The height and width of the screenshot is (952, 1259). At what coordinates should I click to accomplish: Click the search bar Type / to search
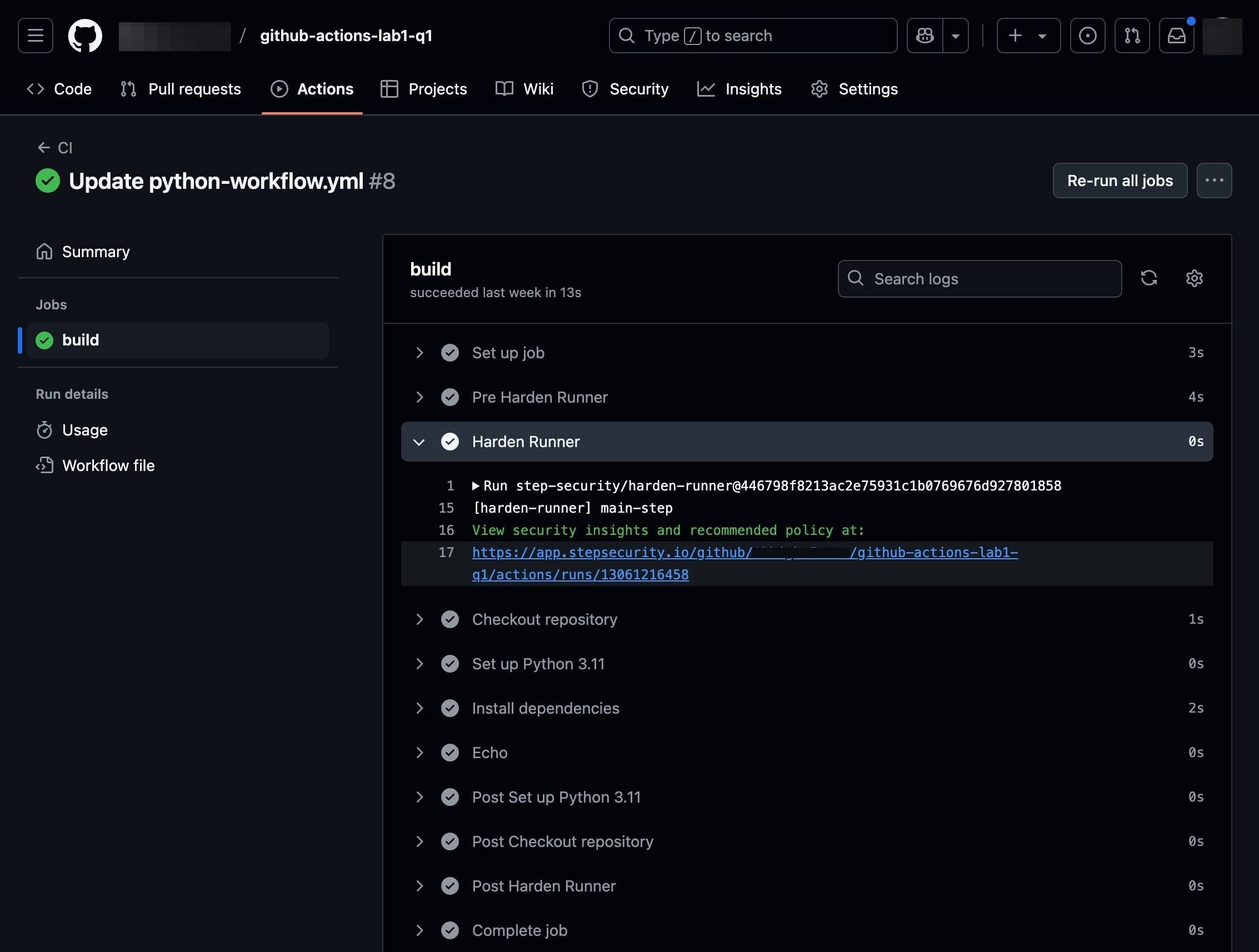[752, 36]
